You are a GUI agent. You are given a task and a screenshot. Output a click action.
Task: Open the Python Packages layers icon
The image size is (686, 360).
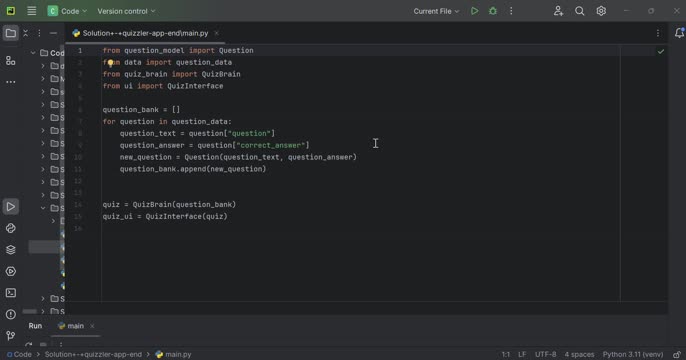10,249
